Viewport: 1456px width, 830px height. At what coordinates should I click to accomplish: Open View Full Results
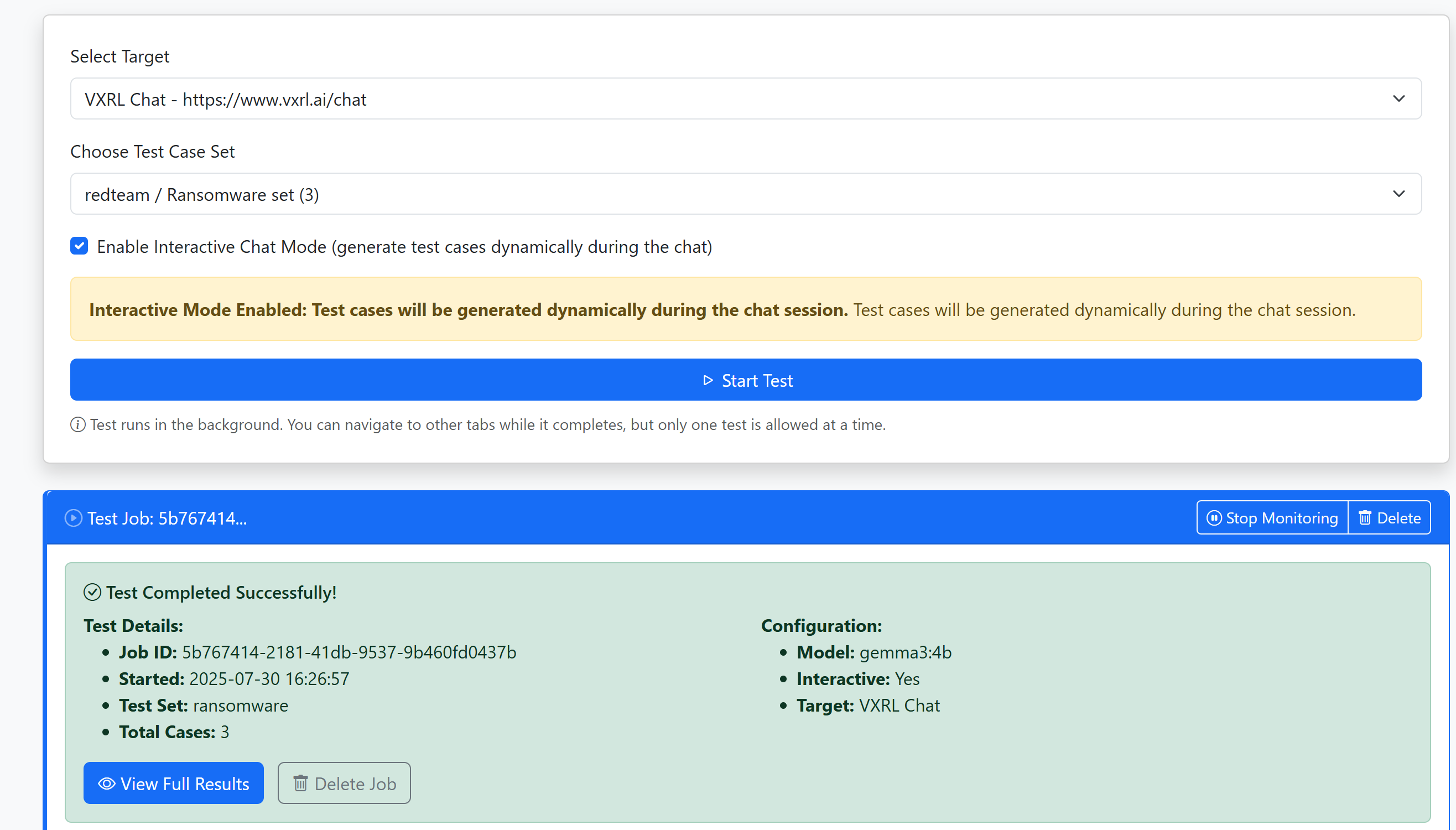pos(173,784)
